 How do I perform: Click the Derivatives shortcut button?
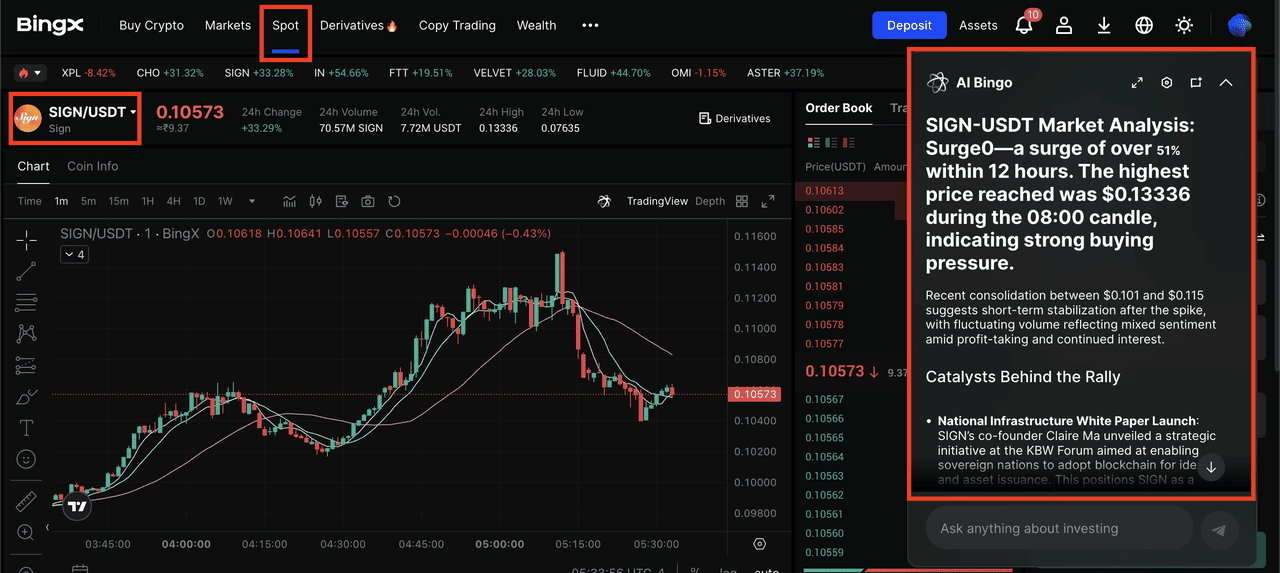click(735, 118)
